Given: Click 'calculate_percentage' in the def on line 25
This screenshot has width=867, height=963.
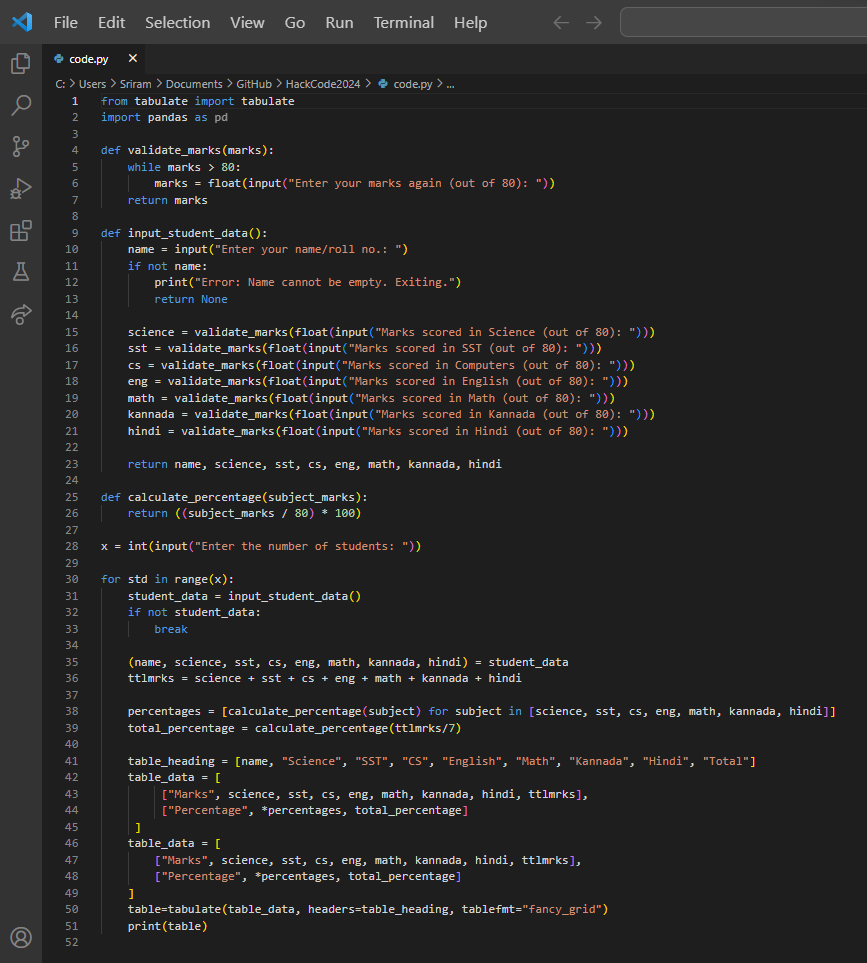Looking at the screenshot, I should [194, 497].
